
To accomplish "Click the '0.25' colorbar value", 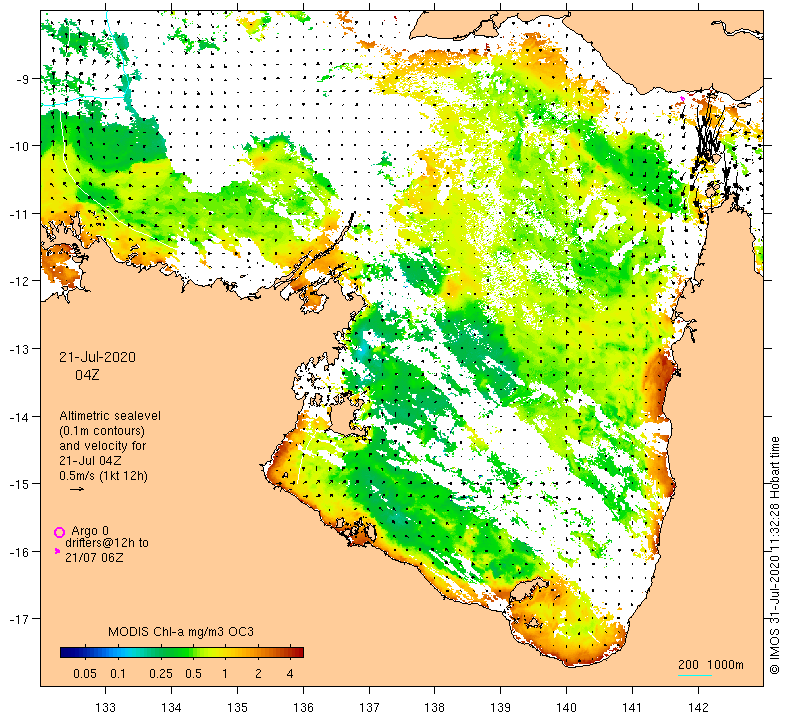I will (x=161, y=674).
